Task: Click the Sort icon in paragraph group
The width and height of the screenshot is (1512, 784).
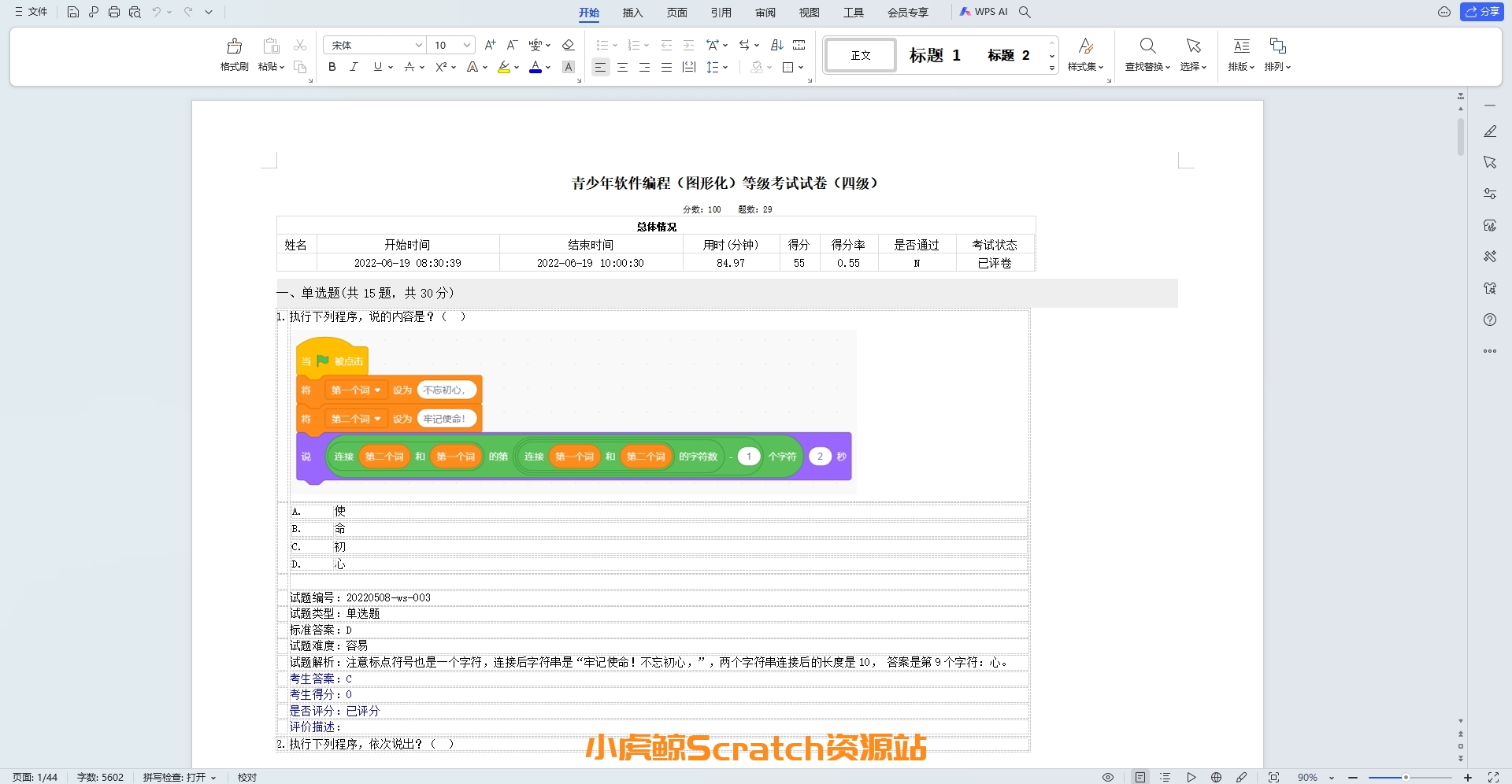Action: tap(777, 45)
